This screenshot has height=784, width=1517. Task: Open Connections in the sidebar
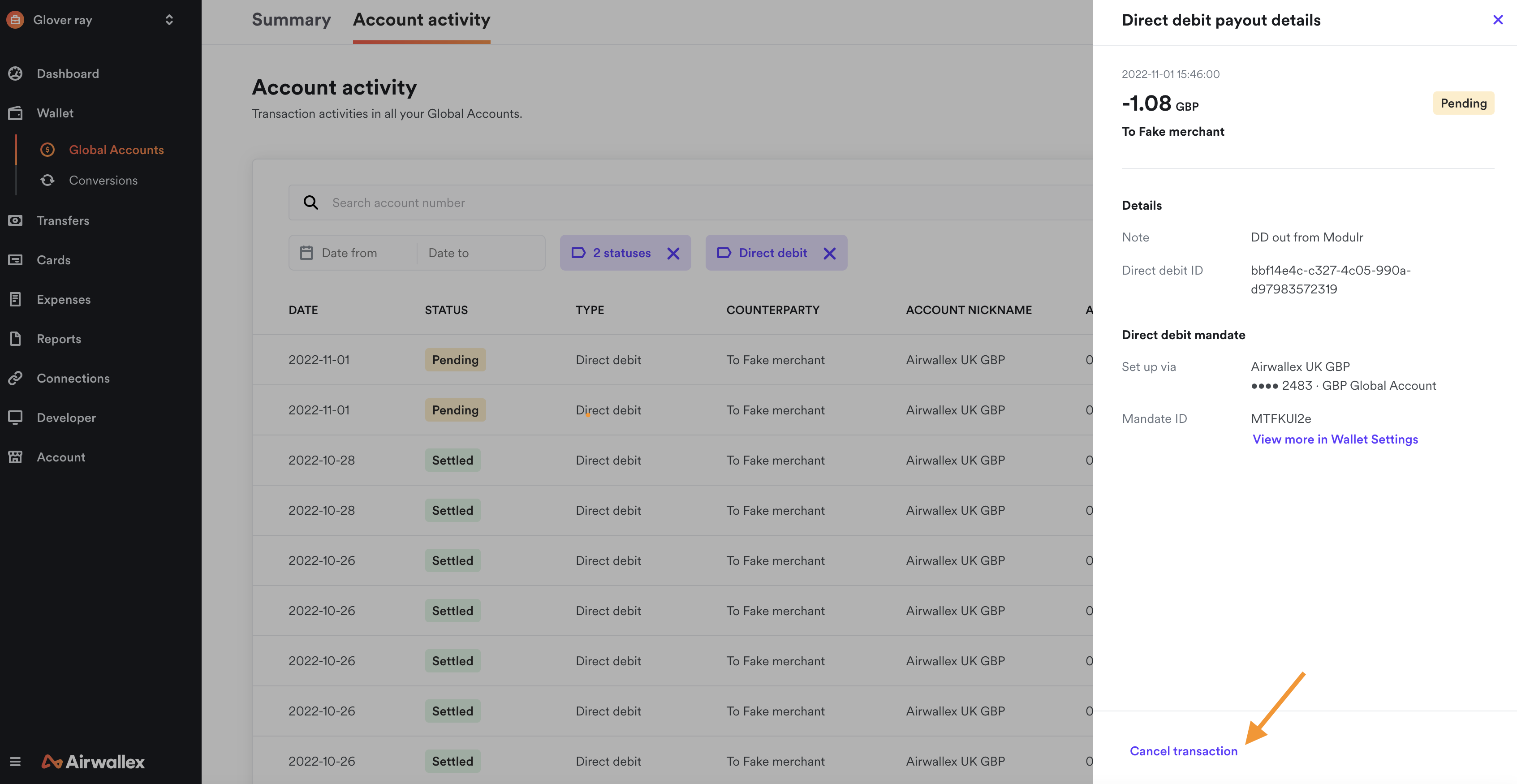73,378
